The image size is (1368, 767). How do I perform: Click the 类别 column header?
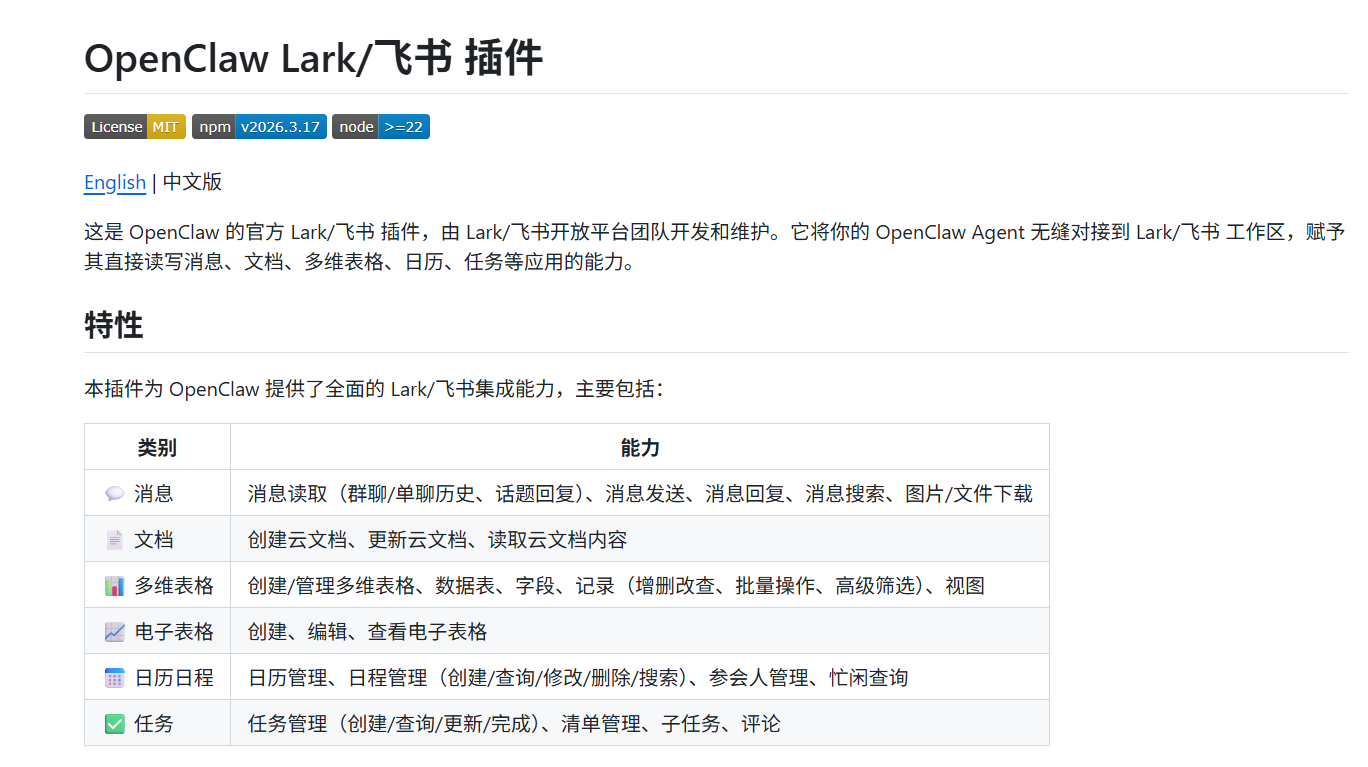click(157, 447)
